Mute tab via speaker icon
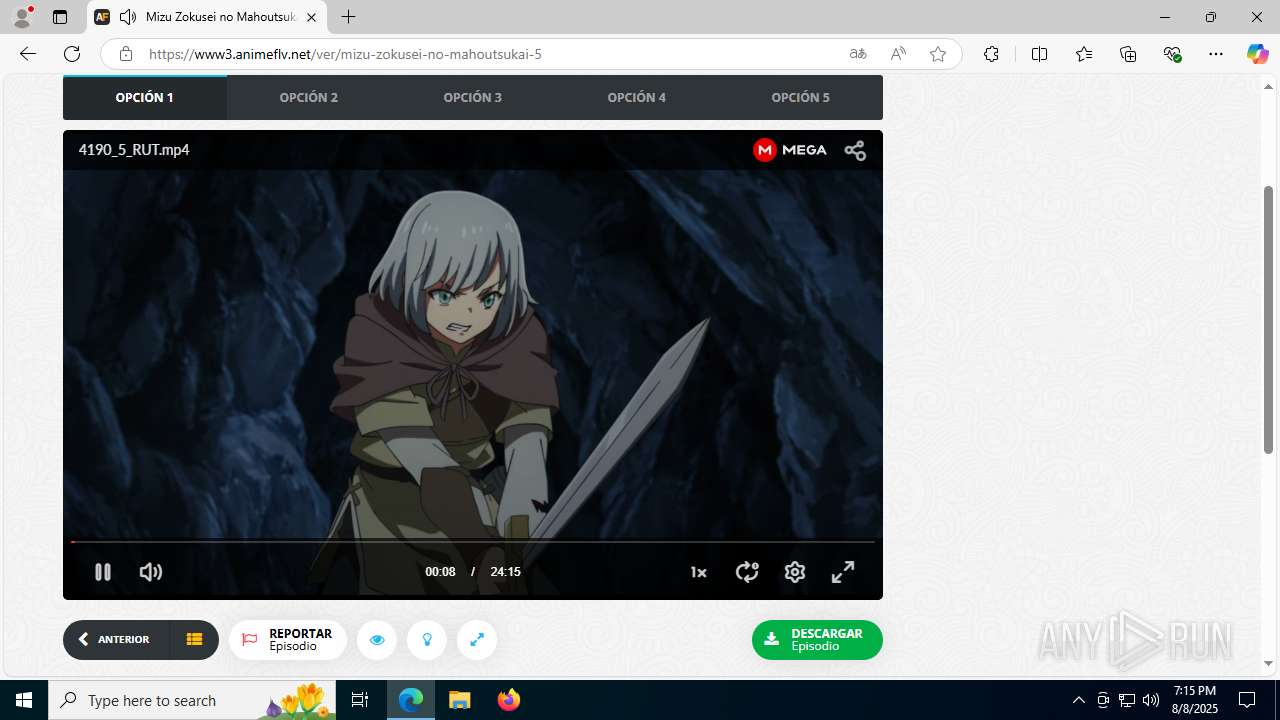This screenshot has height=720, width=1280. (128, 17)
